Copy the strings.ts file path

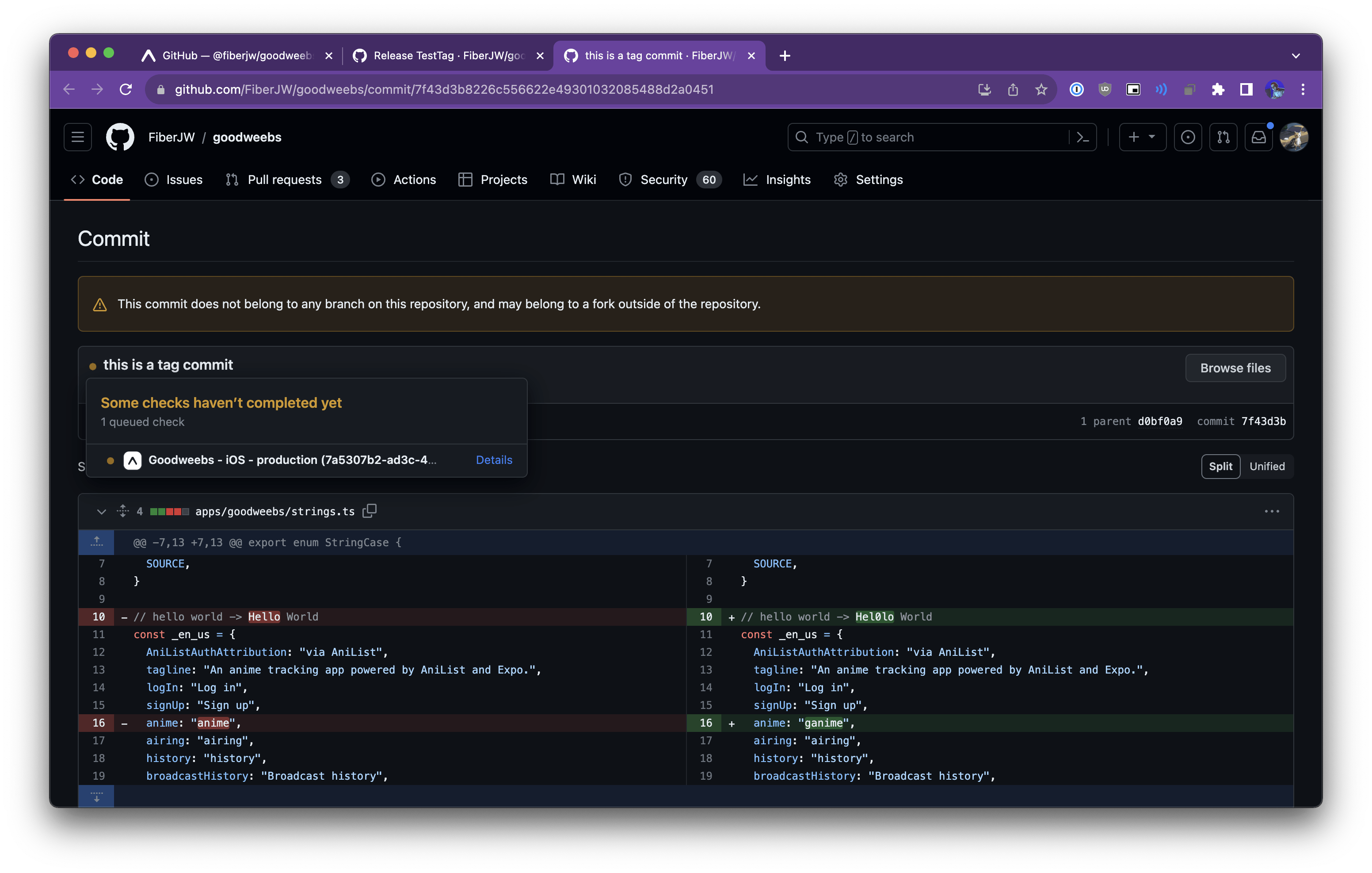[x=369, y=511]
